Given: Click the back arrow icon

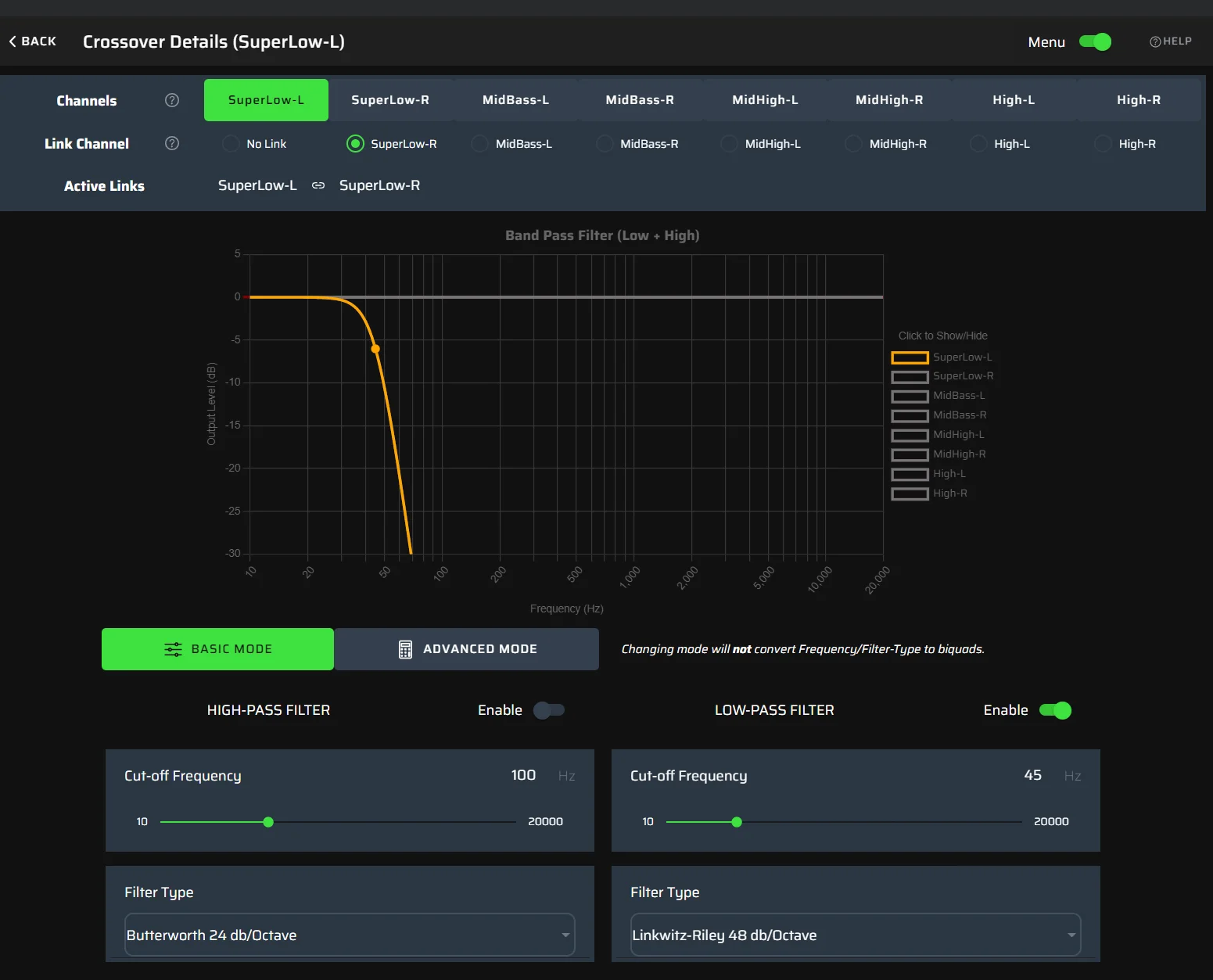Looking at the screenshot, I should click(13, 41).
